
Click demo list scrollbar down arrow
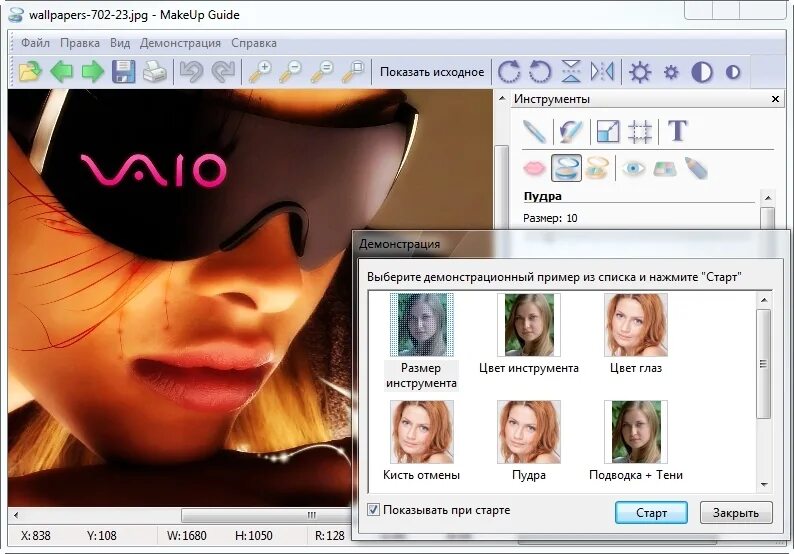[x=764, y=485]
